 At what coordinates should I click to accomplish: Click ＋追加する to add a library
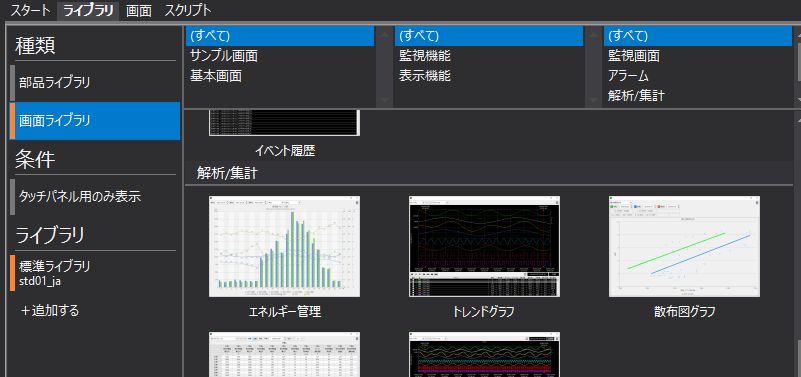[x=50, y=310]
